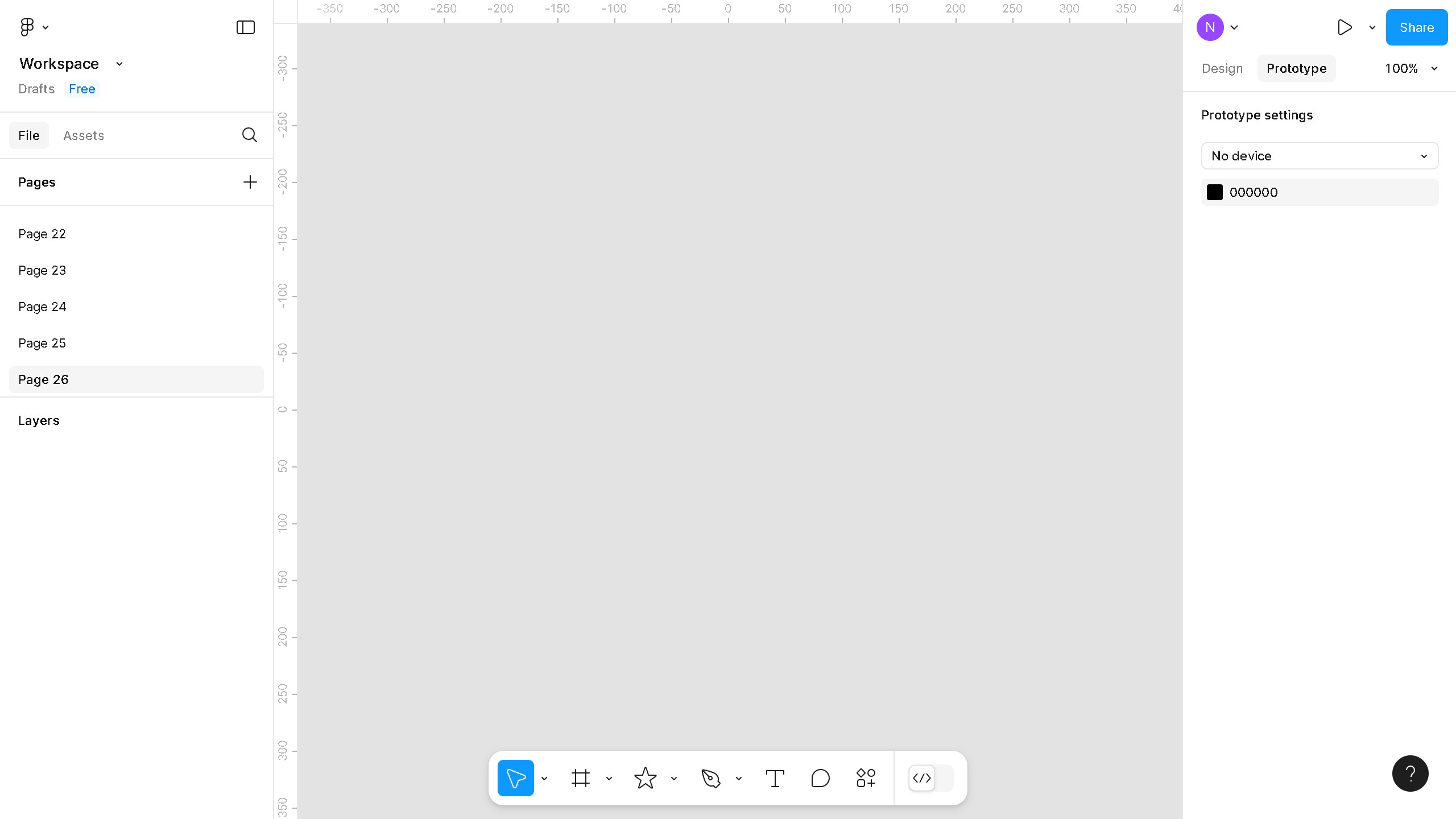Open the Workspace dropdown
This screenshot has height=819, width=1456.
coord(72,63)
